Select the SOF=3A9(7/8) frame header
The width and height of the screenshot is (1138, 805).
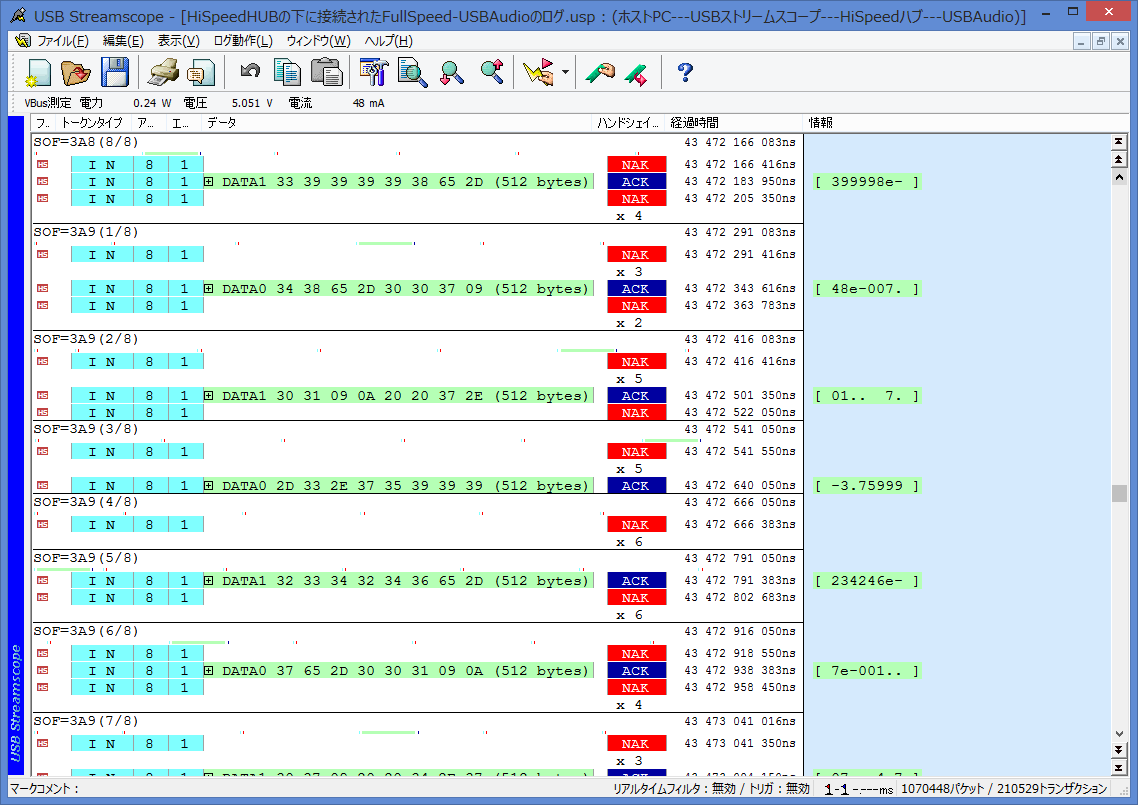coord(86,722)
